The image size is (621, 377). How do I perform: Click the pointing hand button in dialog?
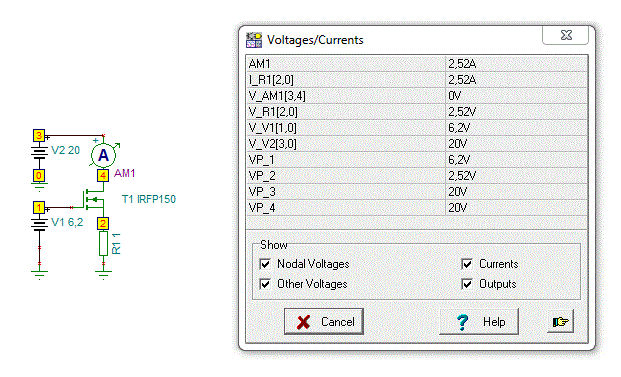(560, 322)
